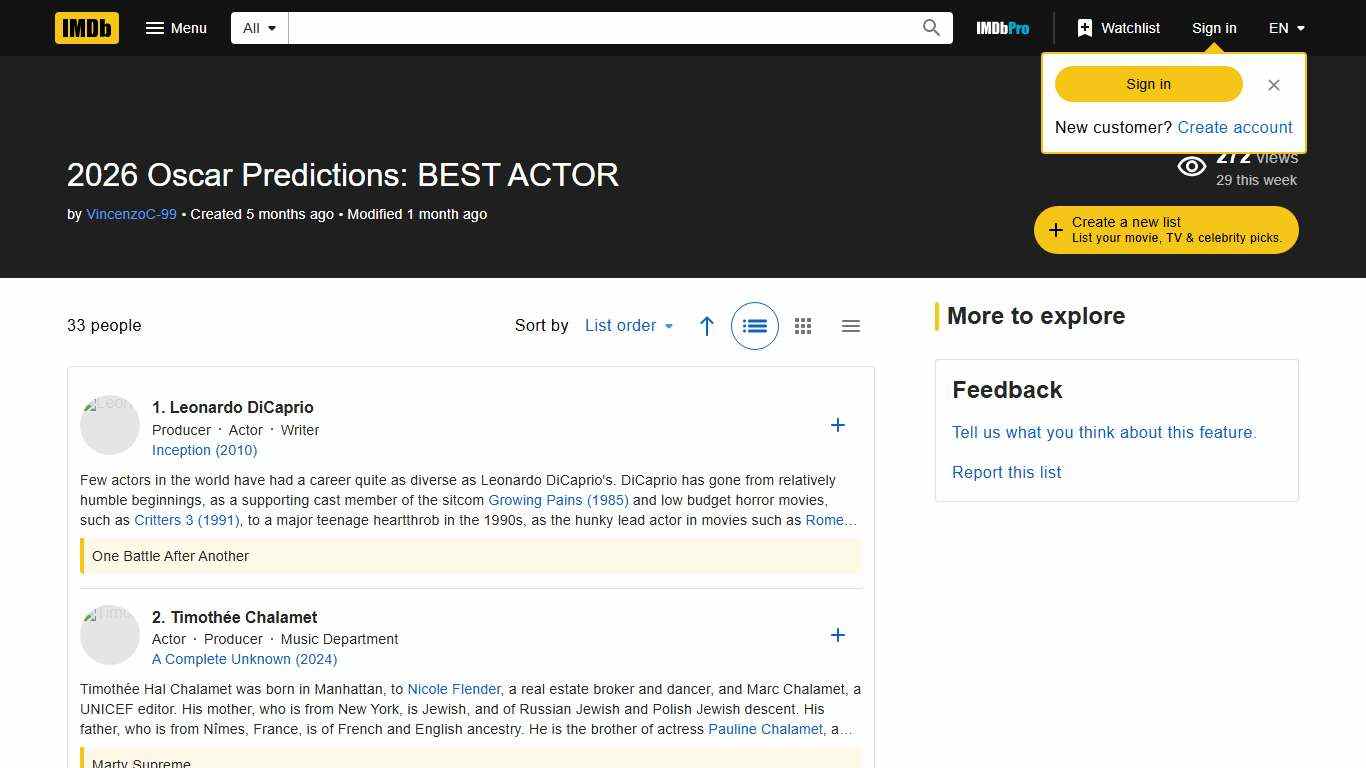
Task: Click the search magnifier icon
Action: 930,28
